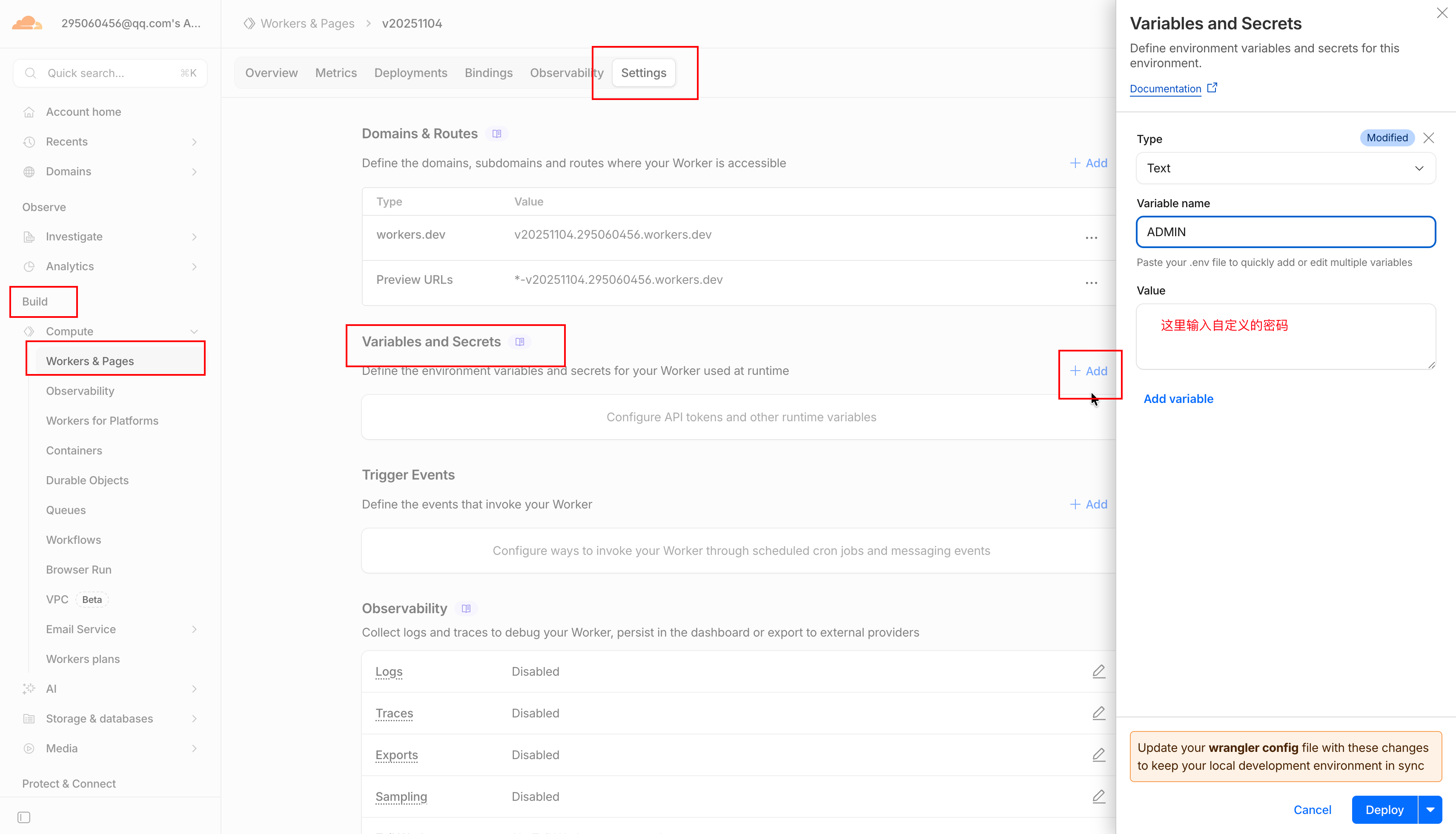Open options menu for workers.dev row

tap(1091, 238)
